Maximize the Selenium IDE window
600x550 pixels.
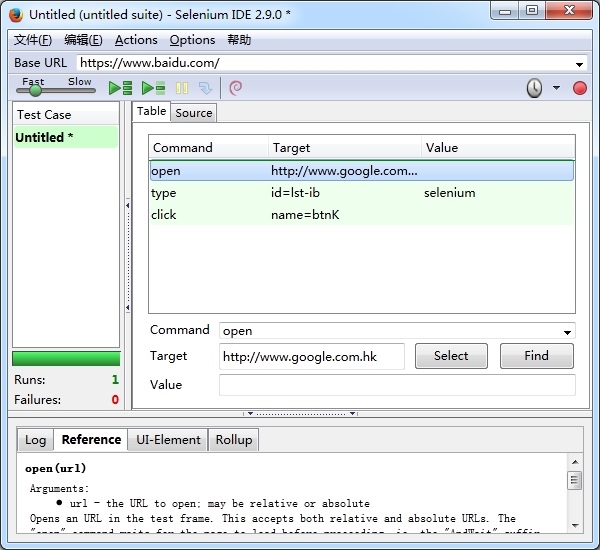click(532, 11)
